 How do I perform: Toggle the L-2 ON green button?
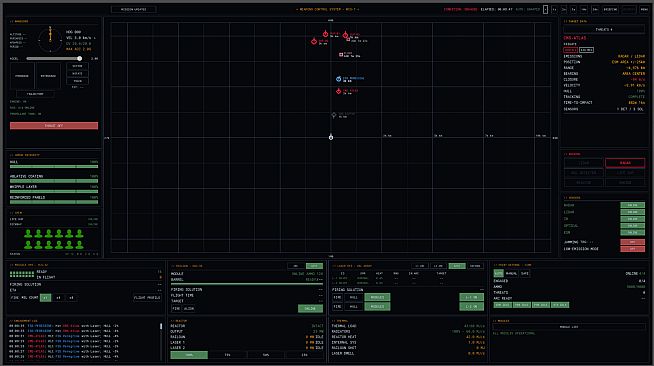(x=471, y=306)
